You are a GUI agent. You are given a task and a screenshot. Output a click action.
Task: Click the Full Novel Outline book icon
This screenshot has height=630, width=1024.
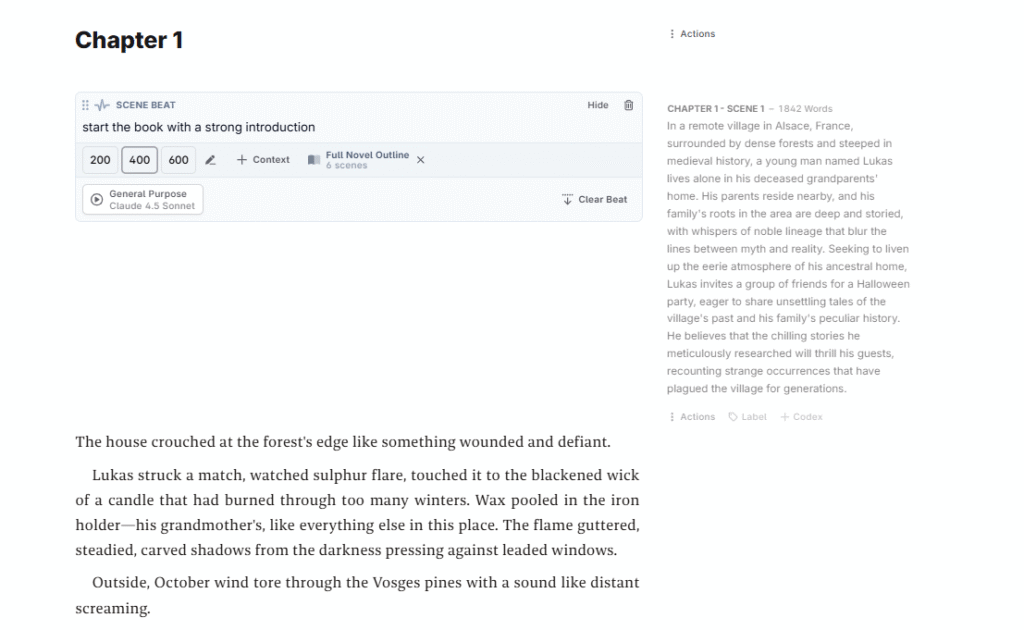coord(314,160)
